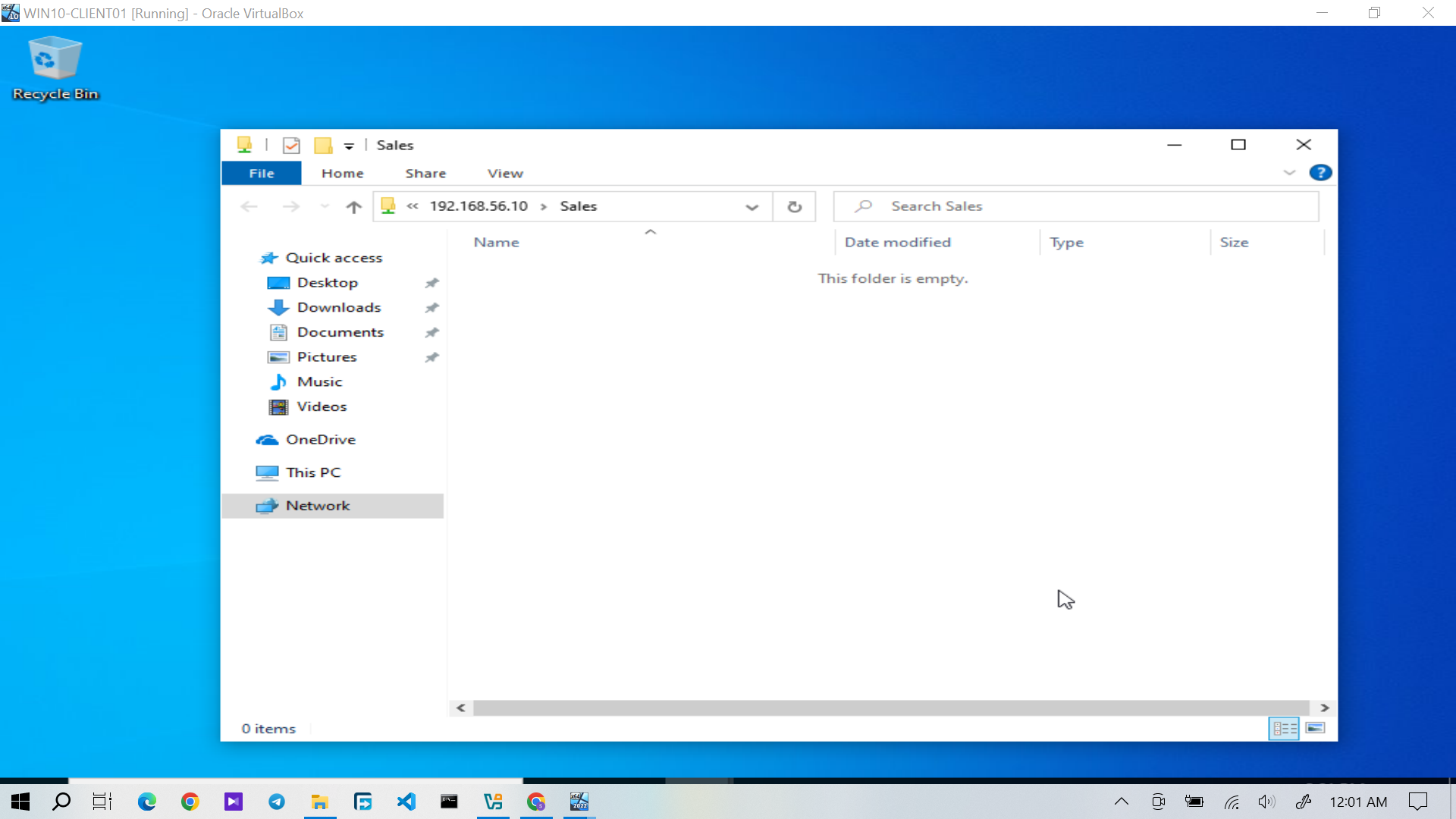The height and width of the screenshot is (819, 1456).
Task: Click the 12:01 AM clock
Action: click(1358, 802)
